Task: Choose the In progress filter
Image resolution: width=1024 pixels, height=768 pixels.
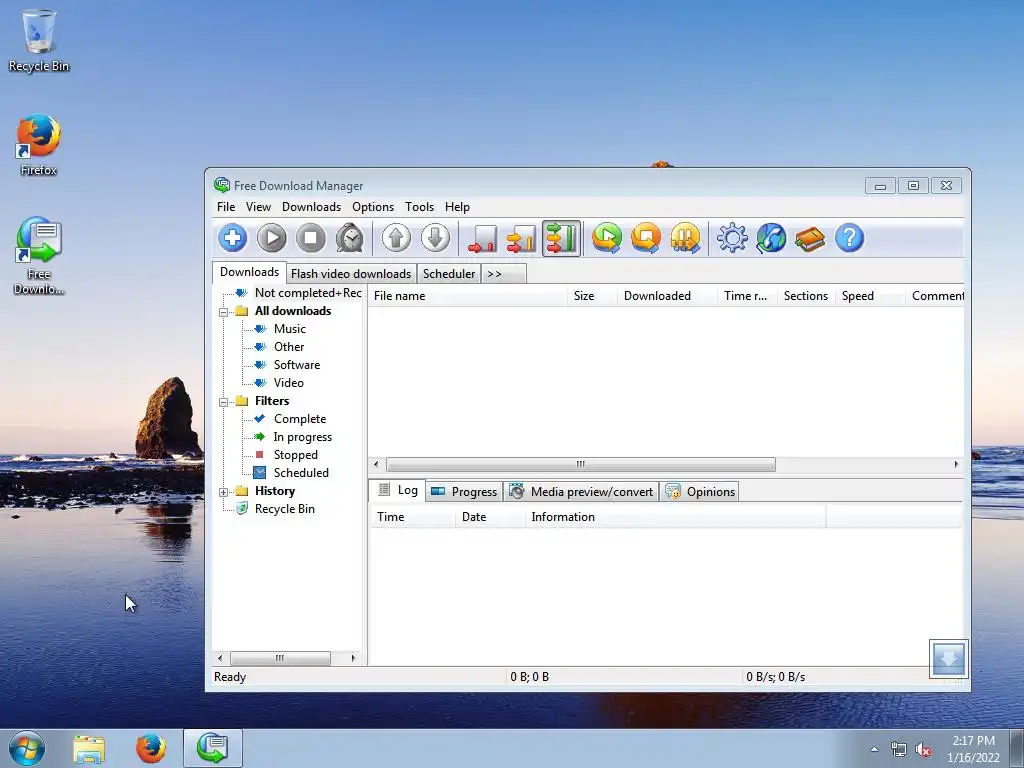Action: click(x=302, y=437)
